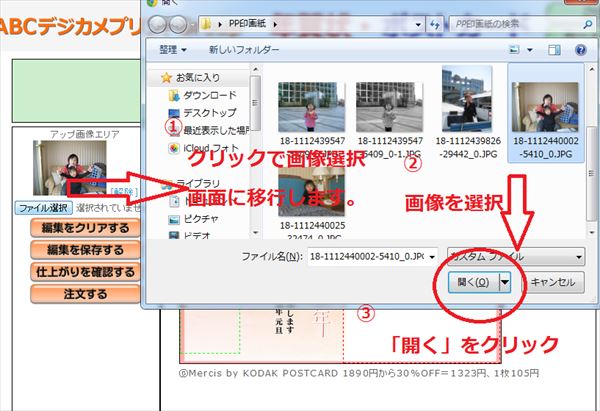Viewport: 600px width, 411px height.
Task: Open the 整理 menu
Action: pos(173,50)
